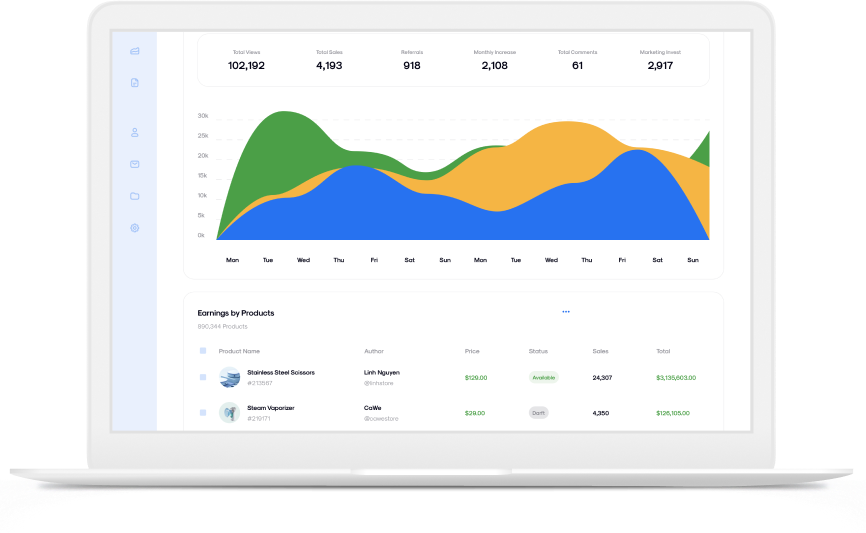Viewport: 866px width, 533px height.
Task: Select the Marketing Invest stat
Action: click(660, 60)
